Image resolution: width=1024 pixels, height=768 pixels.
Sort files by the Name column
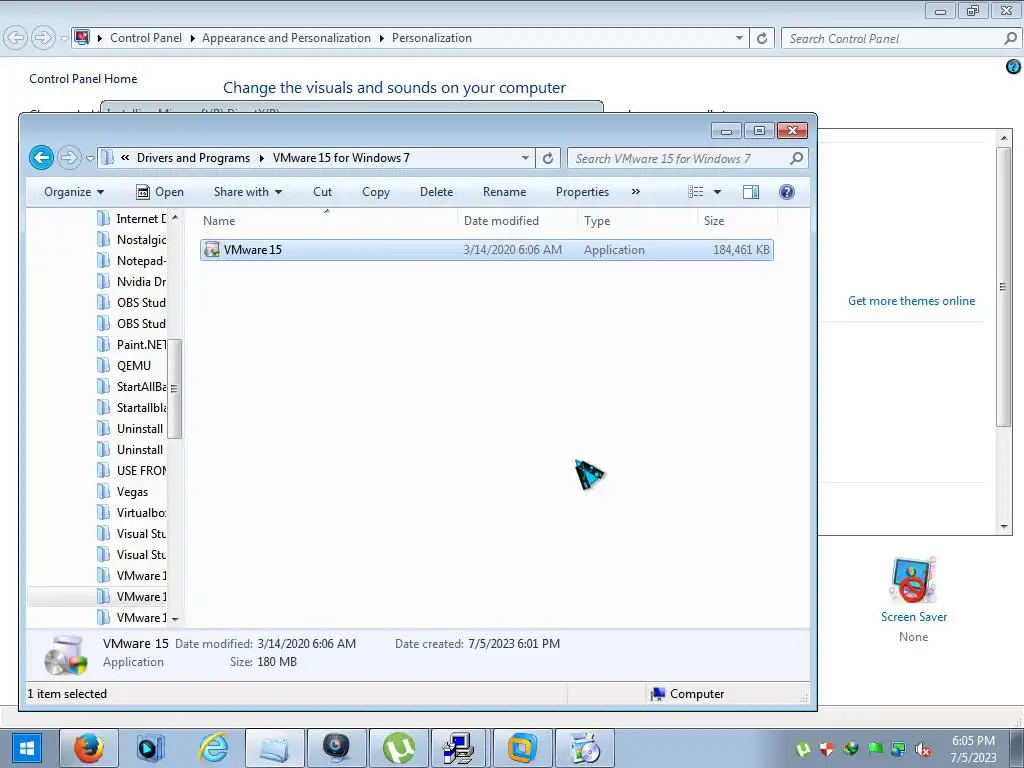tap(328, 221)
